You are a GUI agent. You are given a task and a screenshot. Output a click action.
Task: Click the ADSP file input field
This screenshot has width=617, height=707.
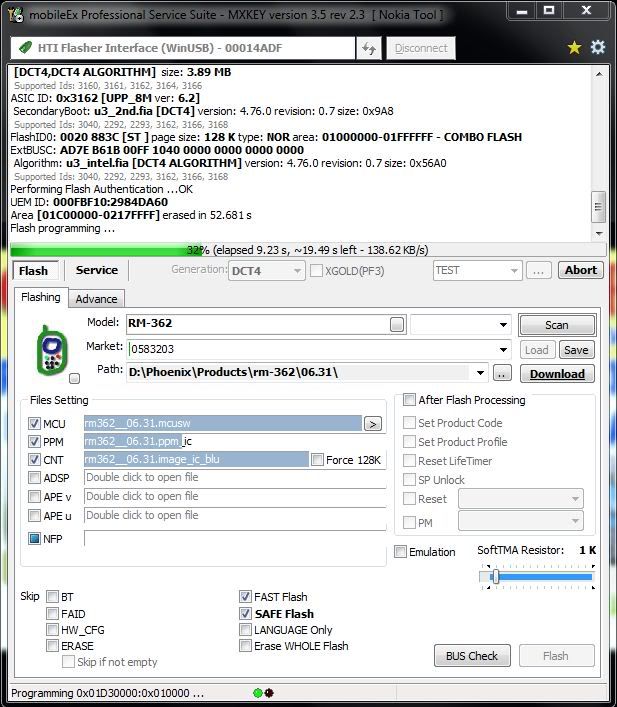point(235,478)
